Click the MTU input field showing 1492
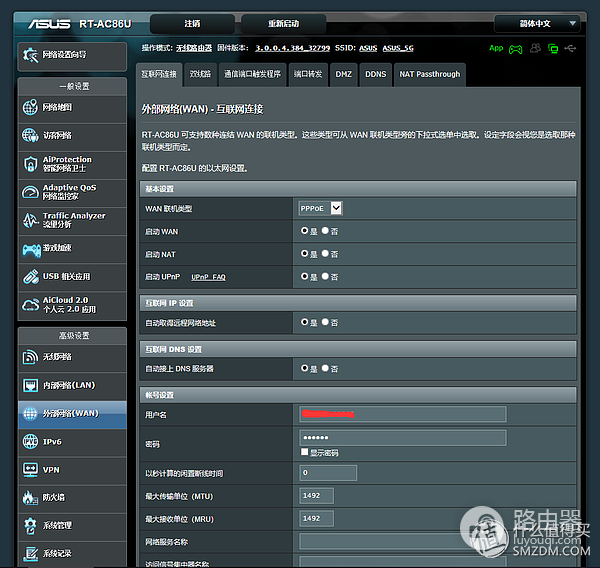This screenshot has width=600, height=568. pyautogui.click(x=316, y=496)
